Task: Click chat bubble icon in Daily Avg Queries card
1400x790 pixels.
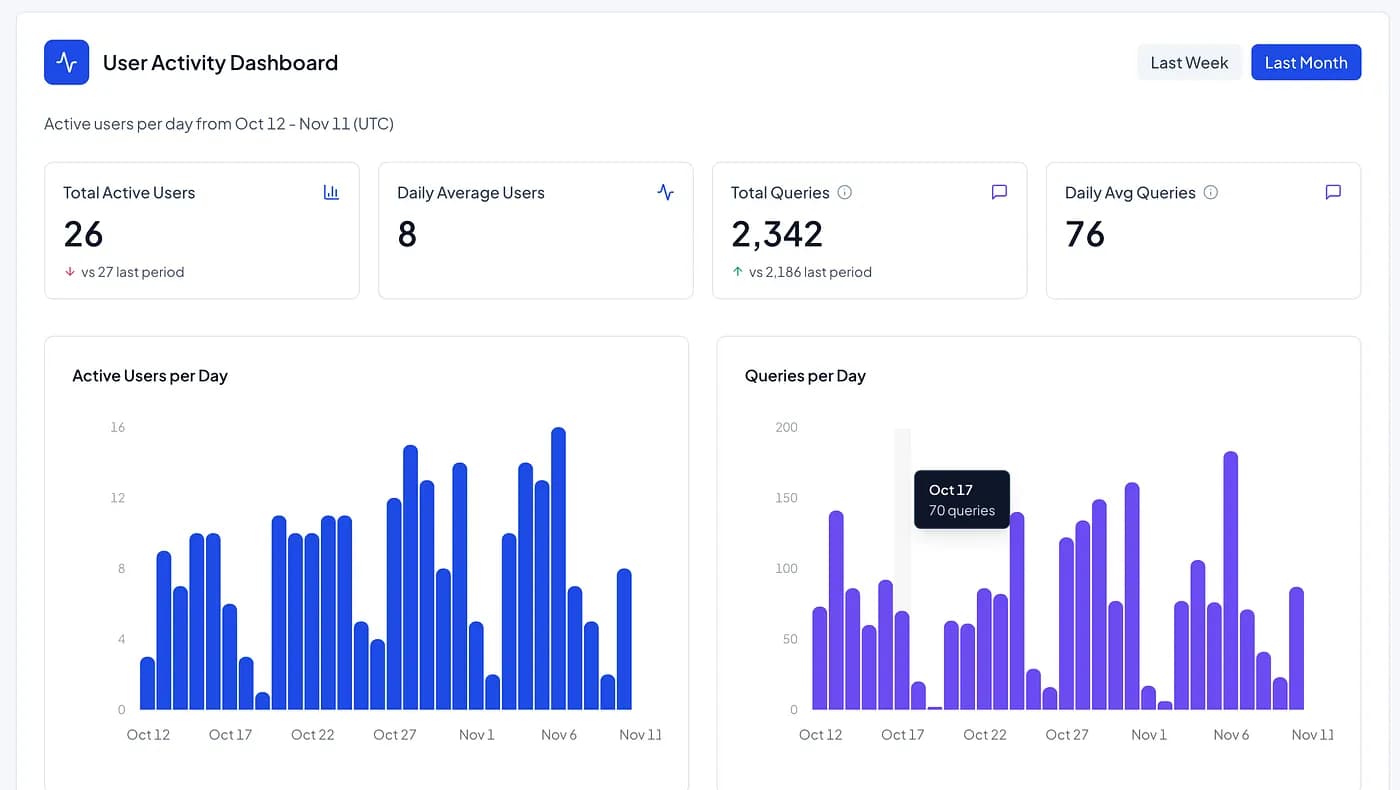Action: coord(1333,192)
